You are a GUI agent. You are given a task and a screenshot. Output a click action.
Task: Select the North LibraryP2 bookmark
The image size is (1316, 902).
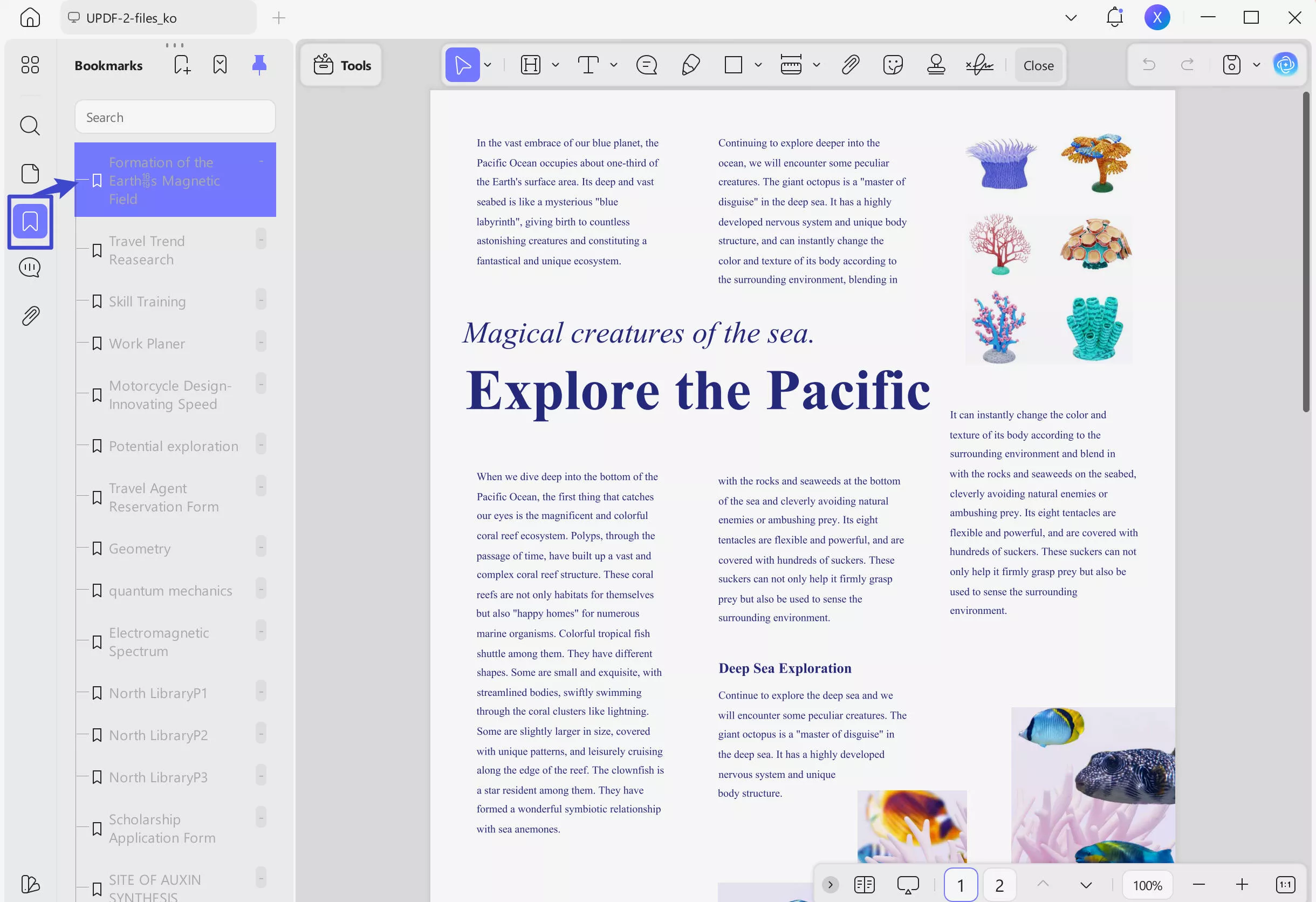[x=175, y=735]
